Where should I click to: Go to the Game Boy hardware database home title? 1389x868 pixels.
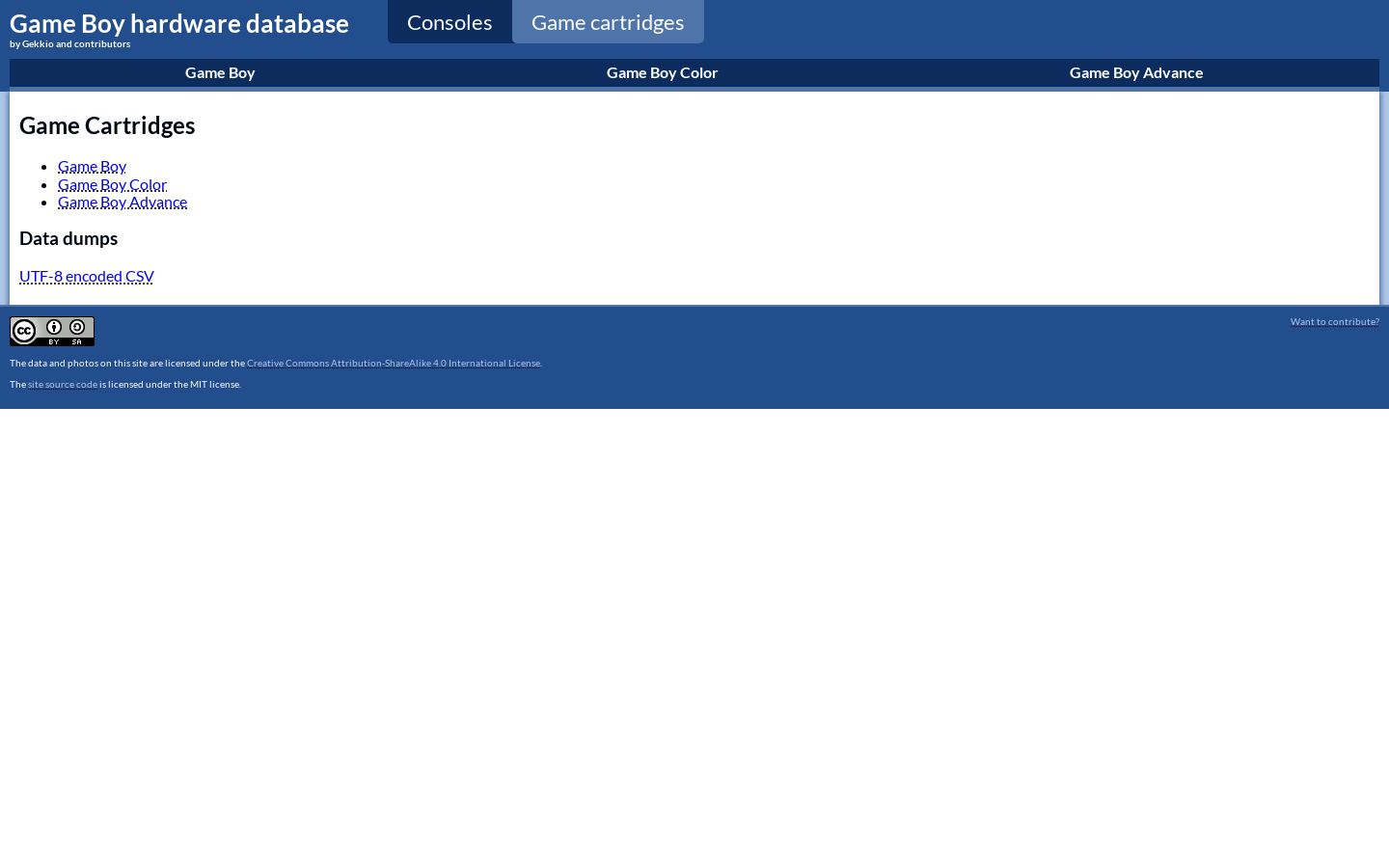tap(179, 23)
